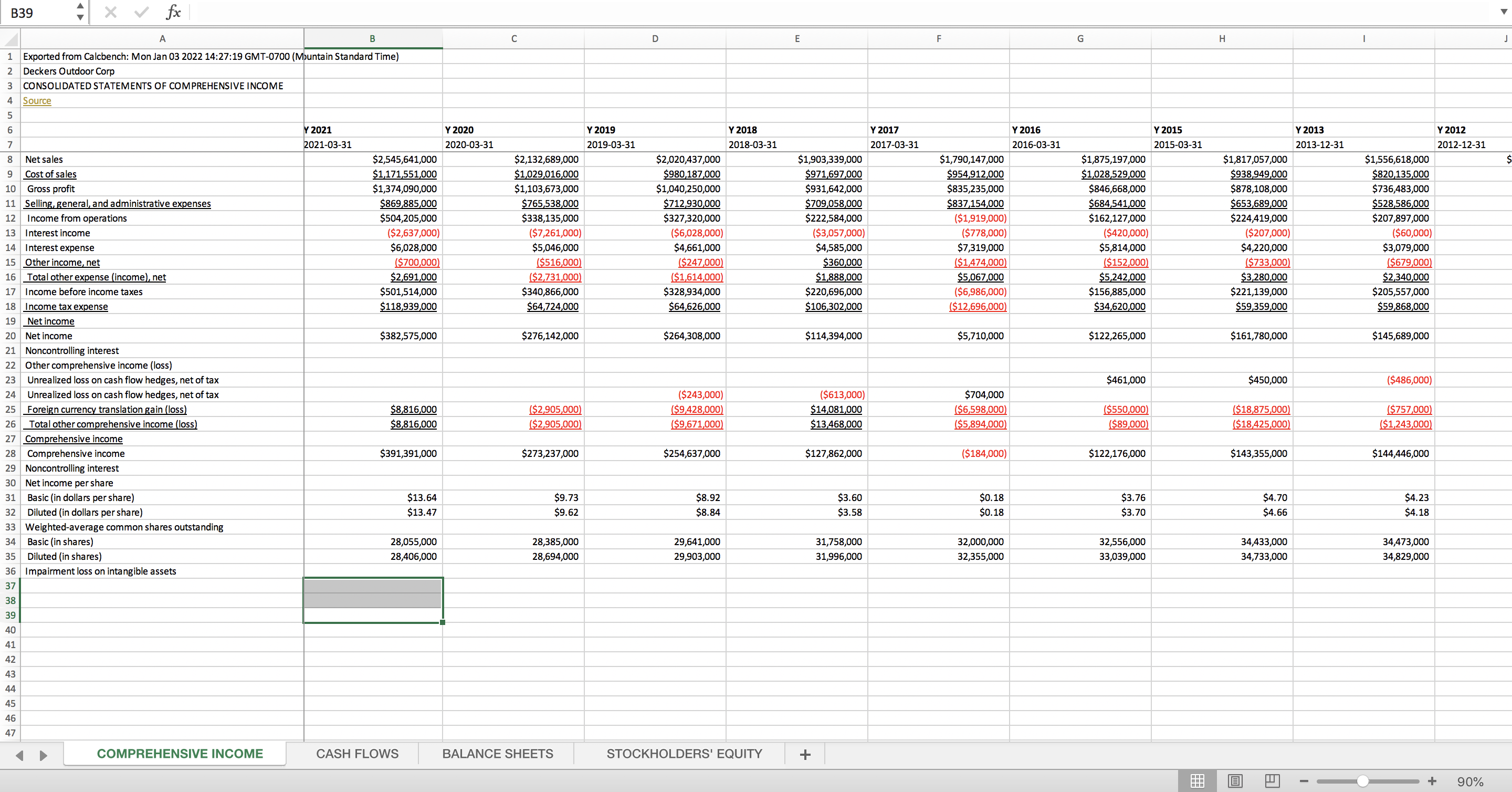Viewport: 1512px width, 792px height.
Task: Open the insert function fx button
Action: (173, 12)
